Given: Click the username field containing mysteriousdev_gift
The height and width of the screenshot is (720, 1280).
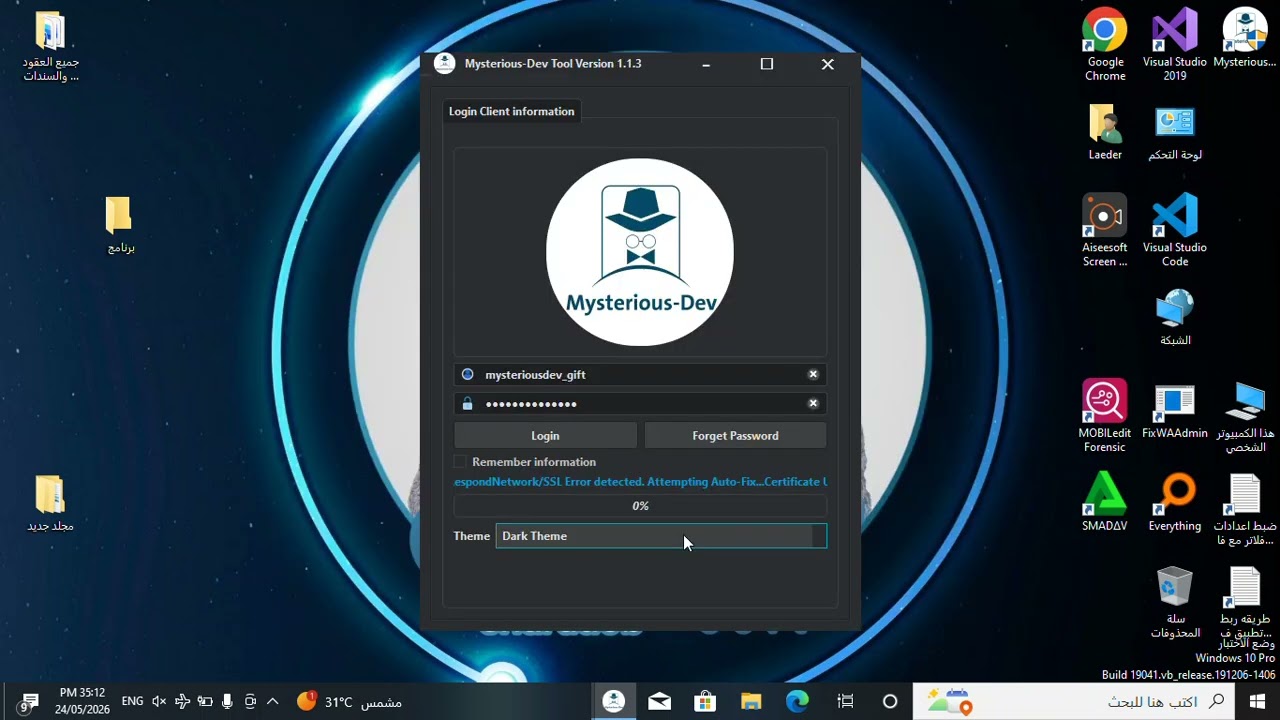Looking at the screenshot, I should (640, 374).
